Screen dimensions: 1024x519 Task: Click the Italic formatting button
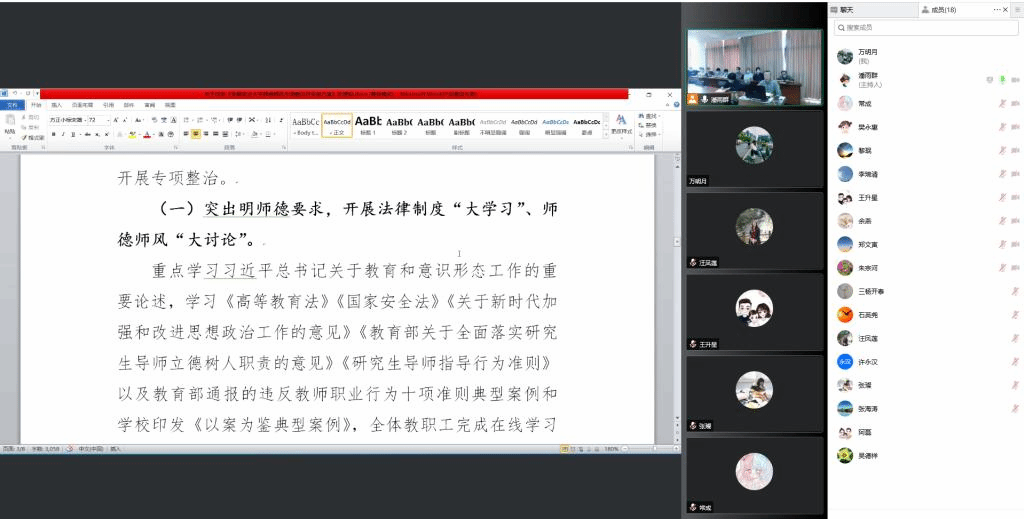point(63,134)
